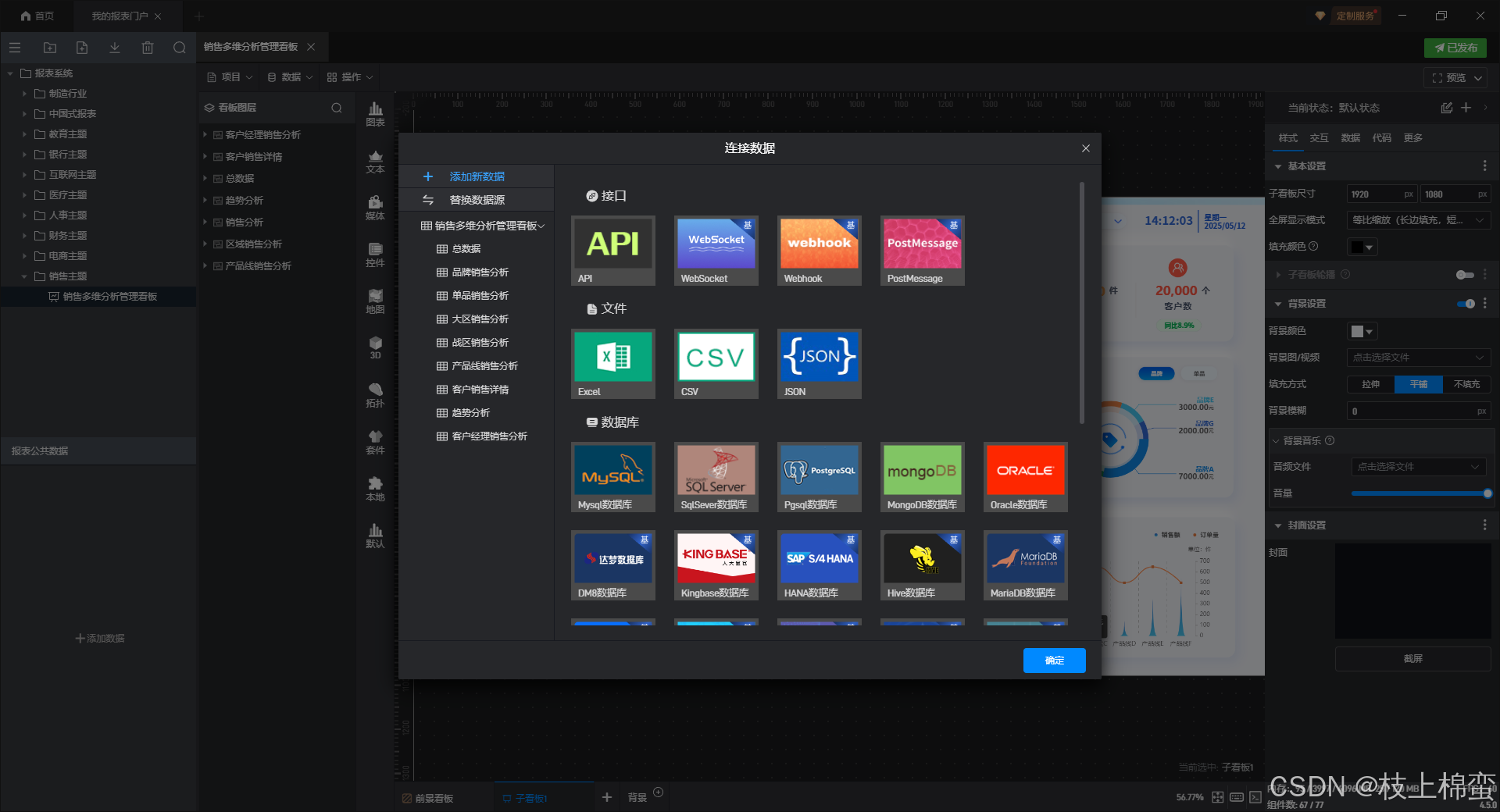Choose the WebSocket data source tile

click(716, 251)
